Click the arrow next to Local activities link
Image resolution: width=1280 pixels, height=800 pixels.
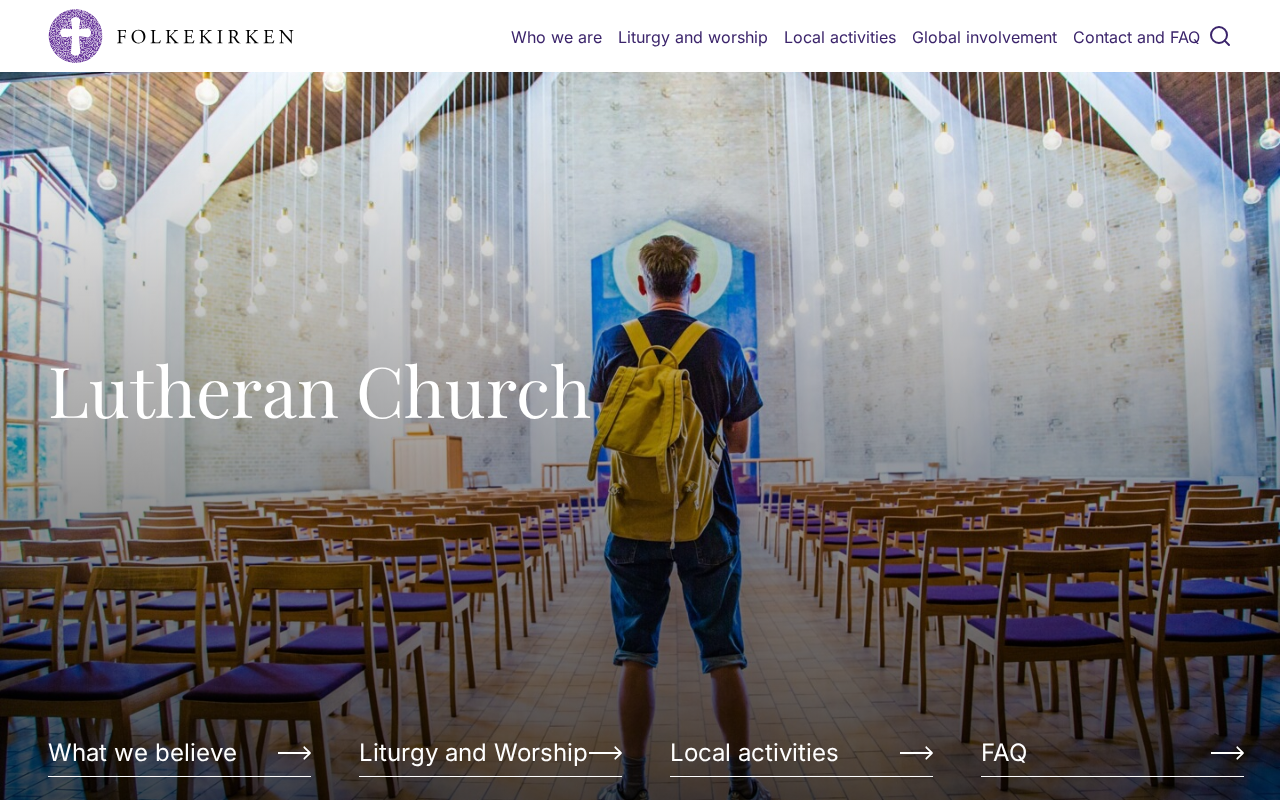coord(916,753)
